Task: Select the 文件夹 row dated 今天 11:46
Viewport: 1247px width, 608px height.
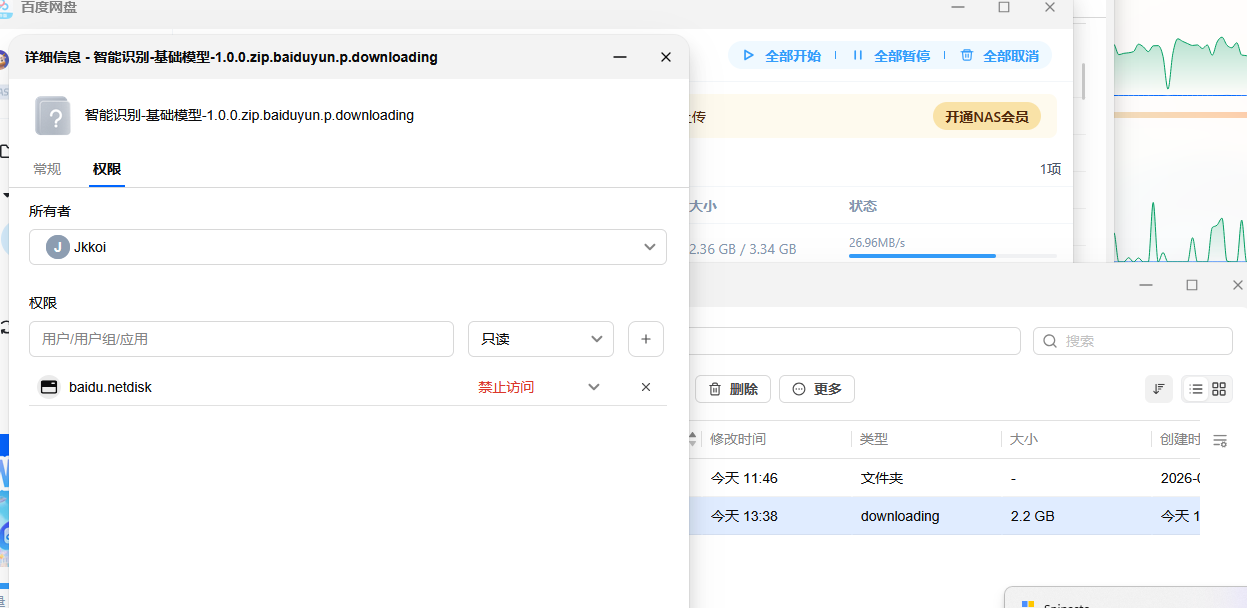Action: 945,478
